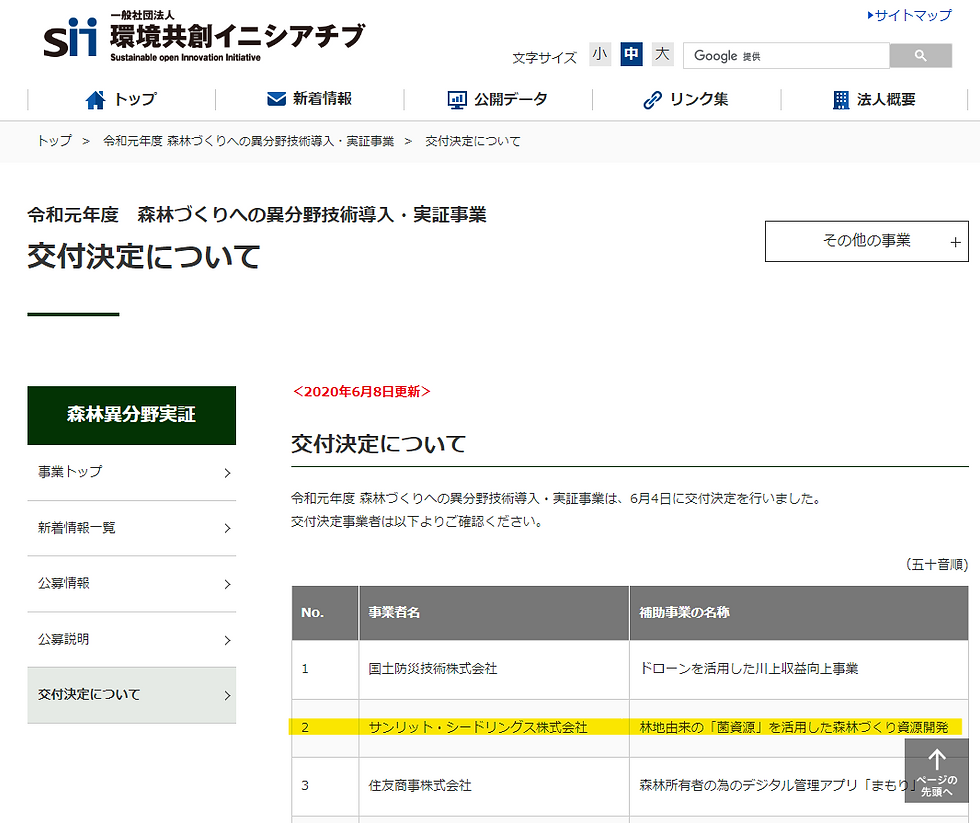
Task: Open the トップ navigation menu item
Action: tap(121, 99)
